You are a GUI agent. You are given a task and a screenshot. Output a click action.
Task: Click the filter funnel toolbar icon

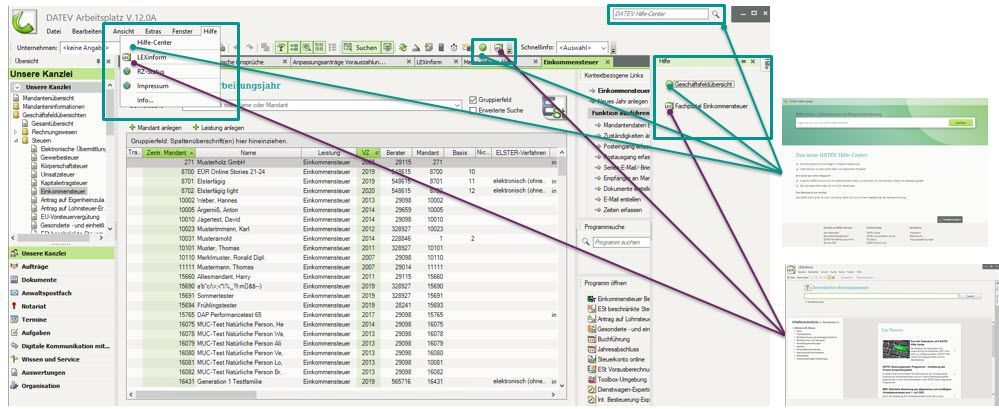(x=281, y=47)
